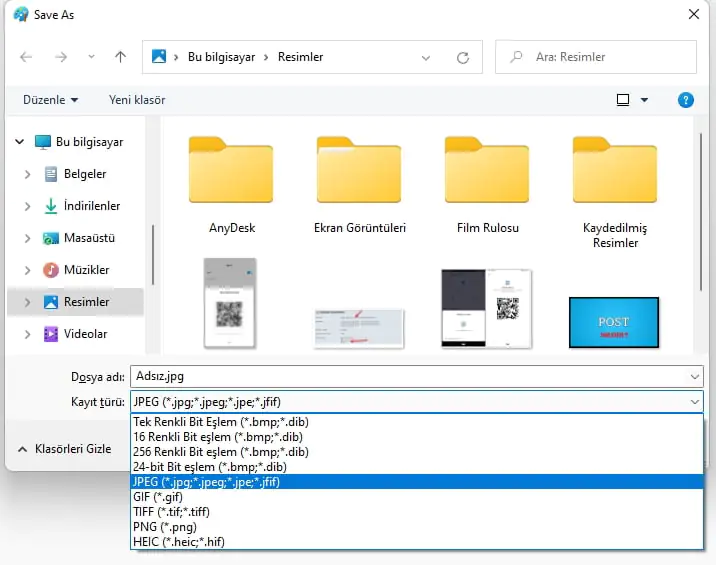This screenshot has height=565, width=716.
Task: Click the Dosya adı filename field
Action: 410,377
